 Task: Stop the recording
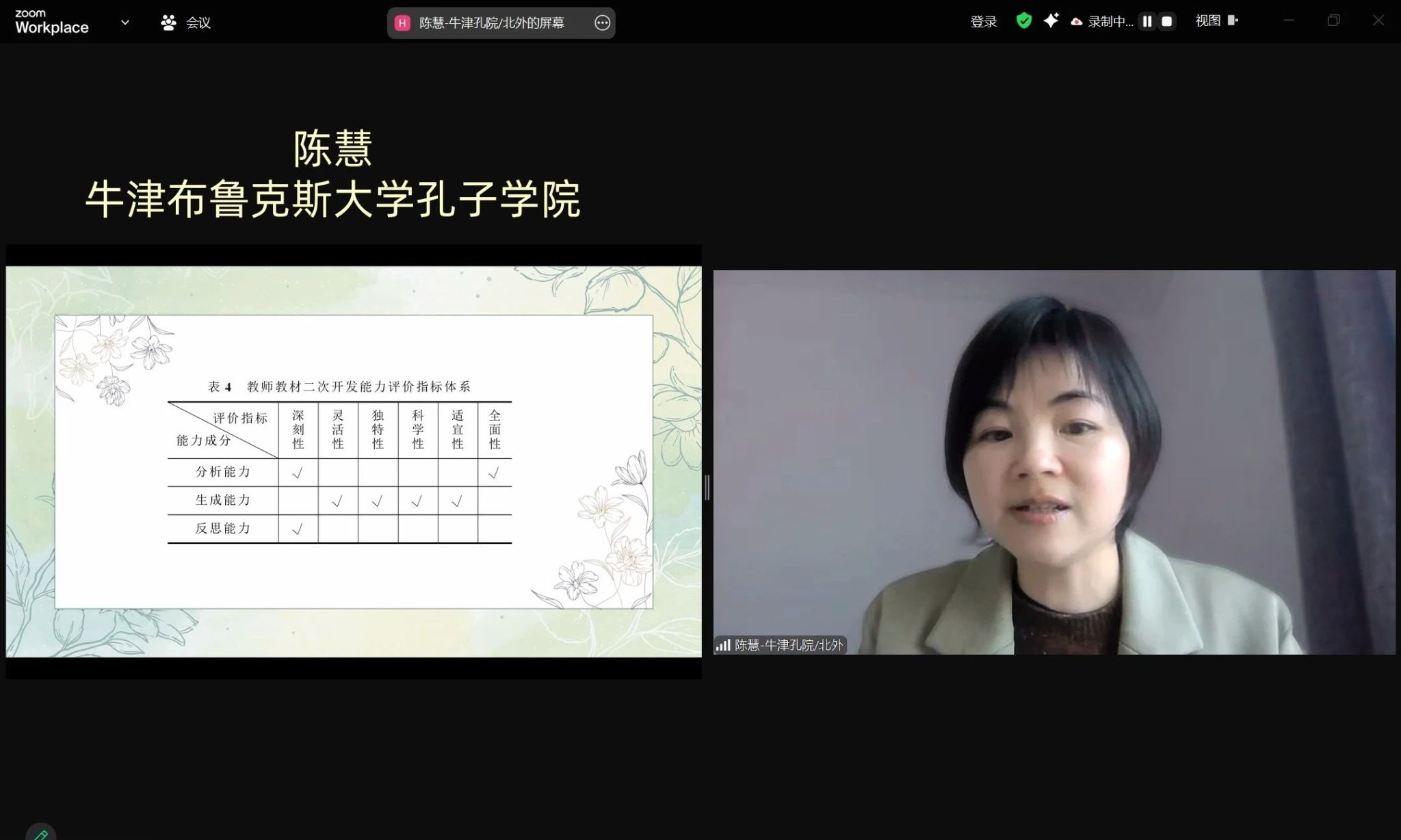(x=1167, y=22)
